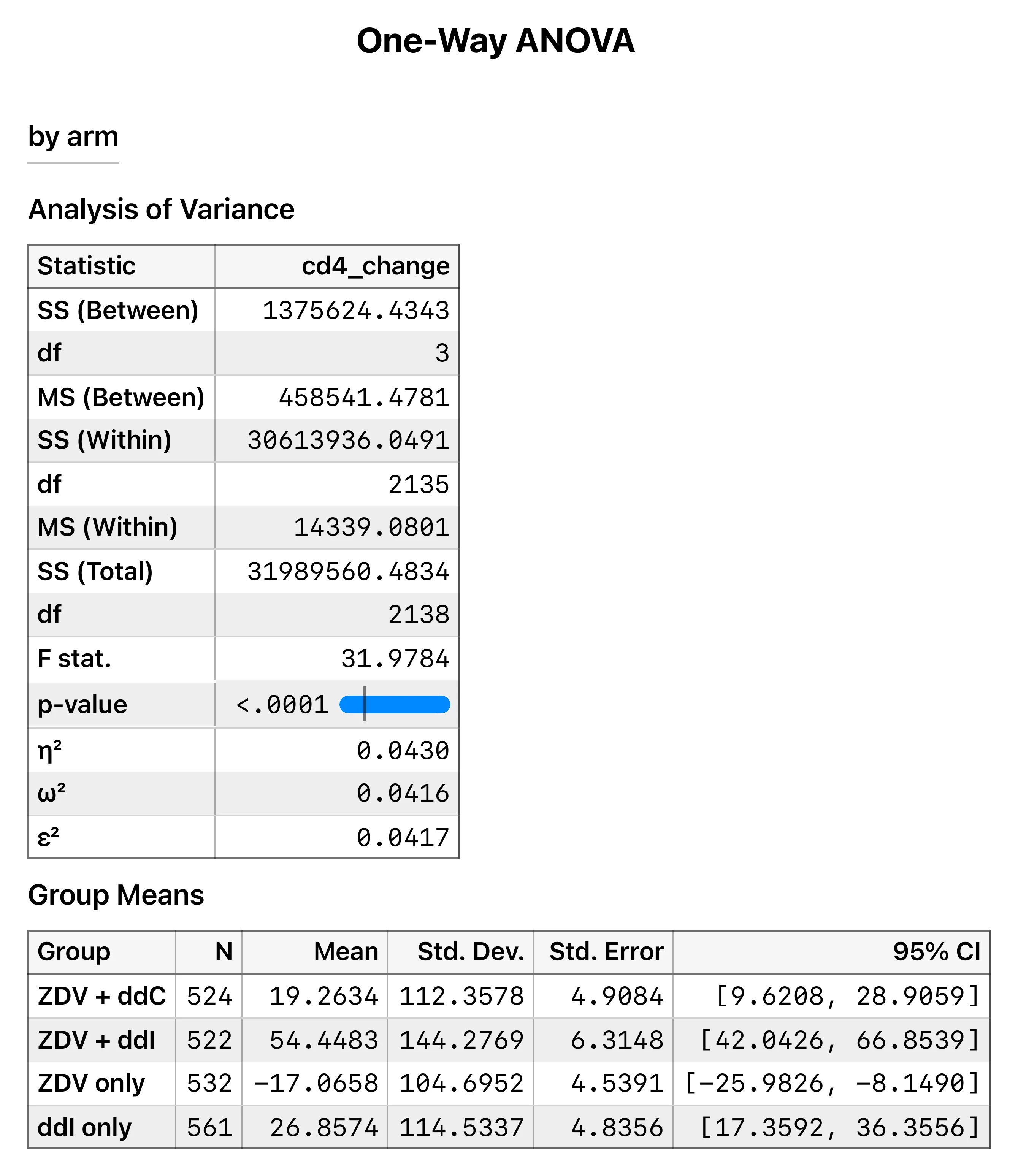Select value 14339.0801
The image size is (1018, 1176).
coord(371,527)
